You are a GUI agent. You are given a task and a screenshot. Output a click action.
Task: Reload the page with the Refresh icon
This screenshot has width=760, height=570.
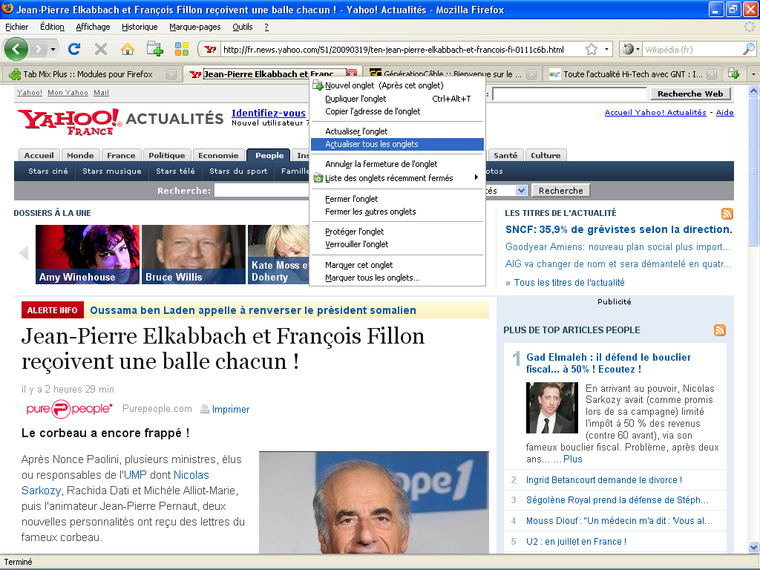click(x=74, y=49)
